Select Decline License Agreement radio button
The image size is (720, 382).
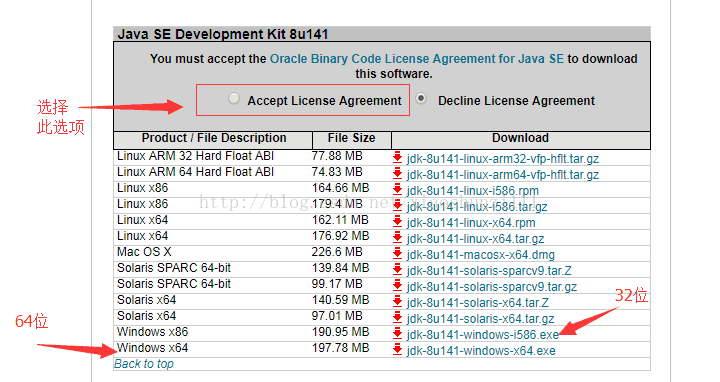coord(421,98)
